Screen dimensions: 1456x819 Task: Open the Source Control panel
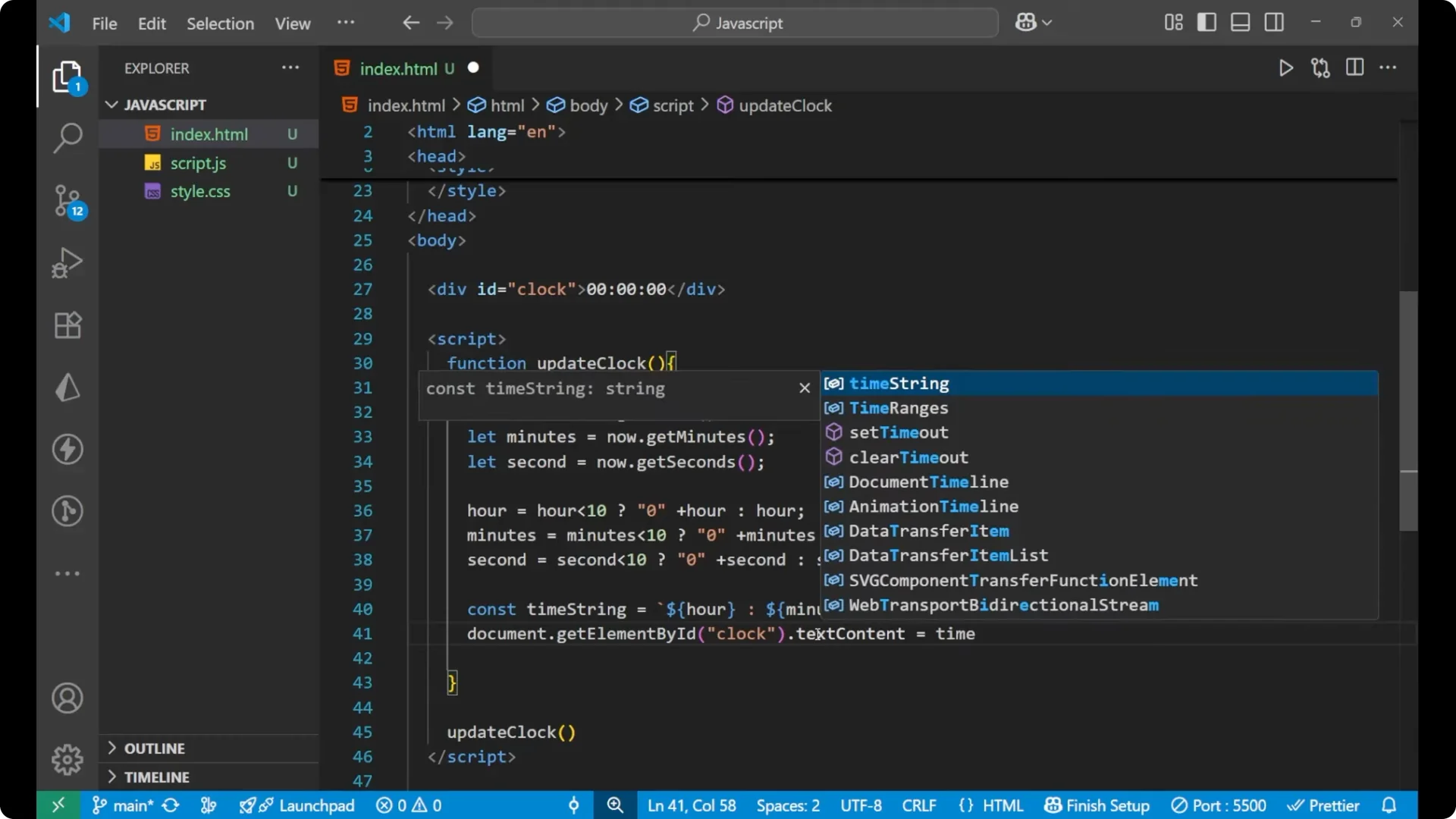click(x=67, y=201)
